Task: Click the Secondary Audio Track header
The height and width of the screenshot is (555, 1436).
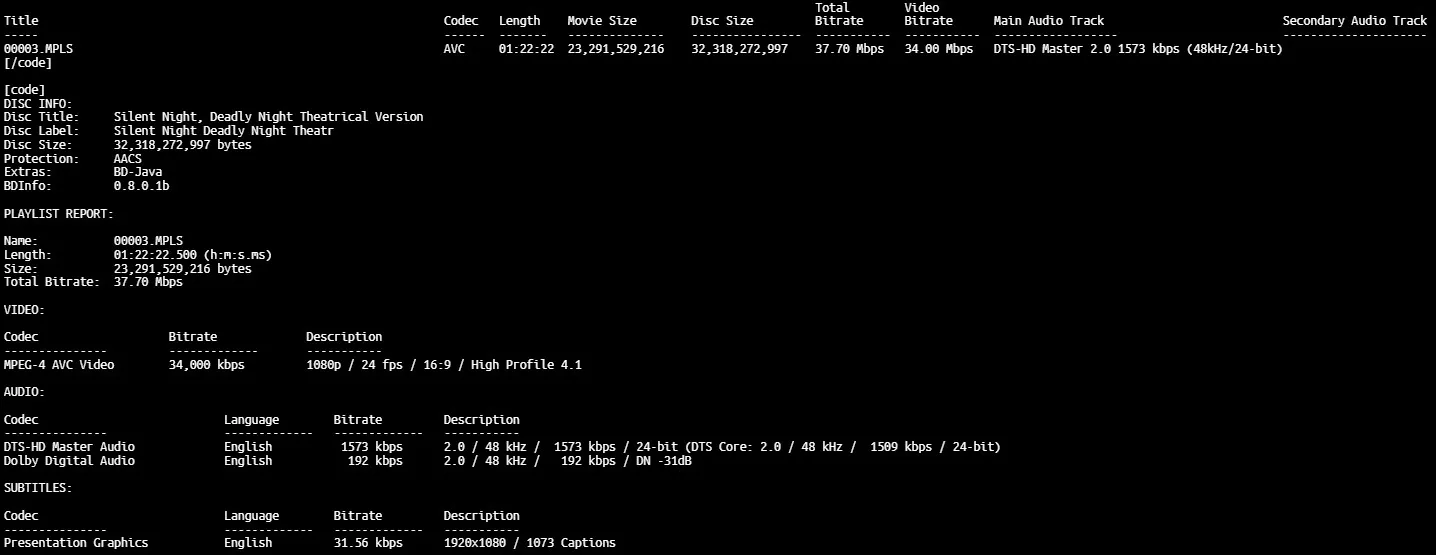Action: (1354, 21)
